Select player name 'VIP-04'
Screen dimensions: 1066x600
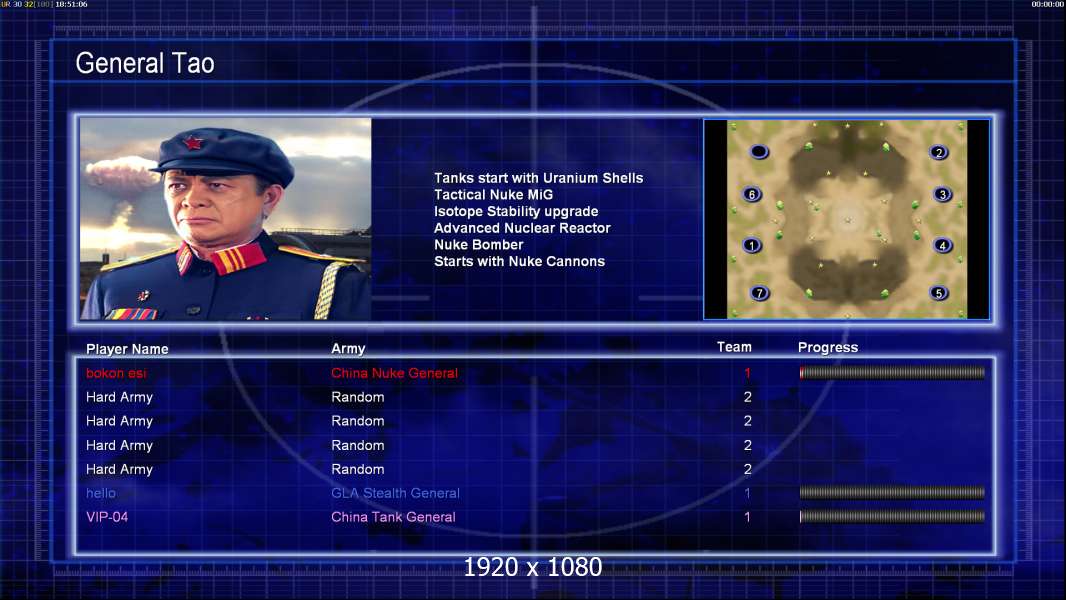pos(107,517)
